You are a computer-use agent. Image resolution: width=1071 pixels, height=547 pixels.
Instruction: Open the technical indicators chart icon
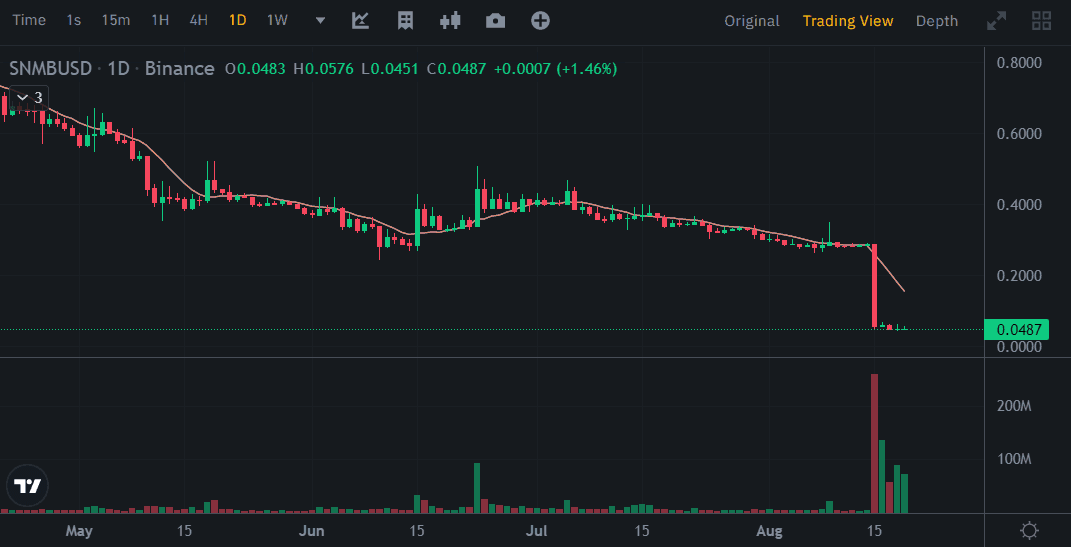tap(361, 20)
